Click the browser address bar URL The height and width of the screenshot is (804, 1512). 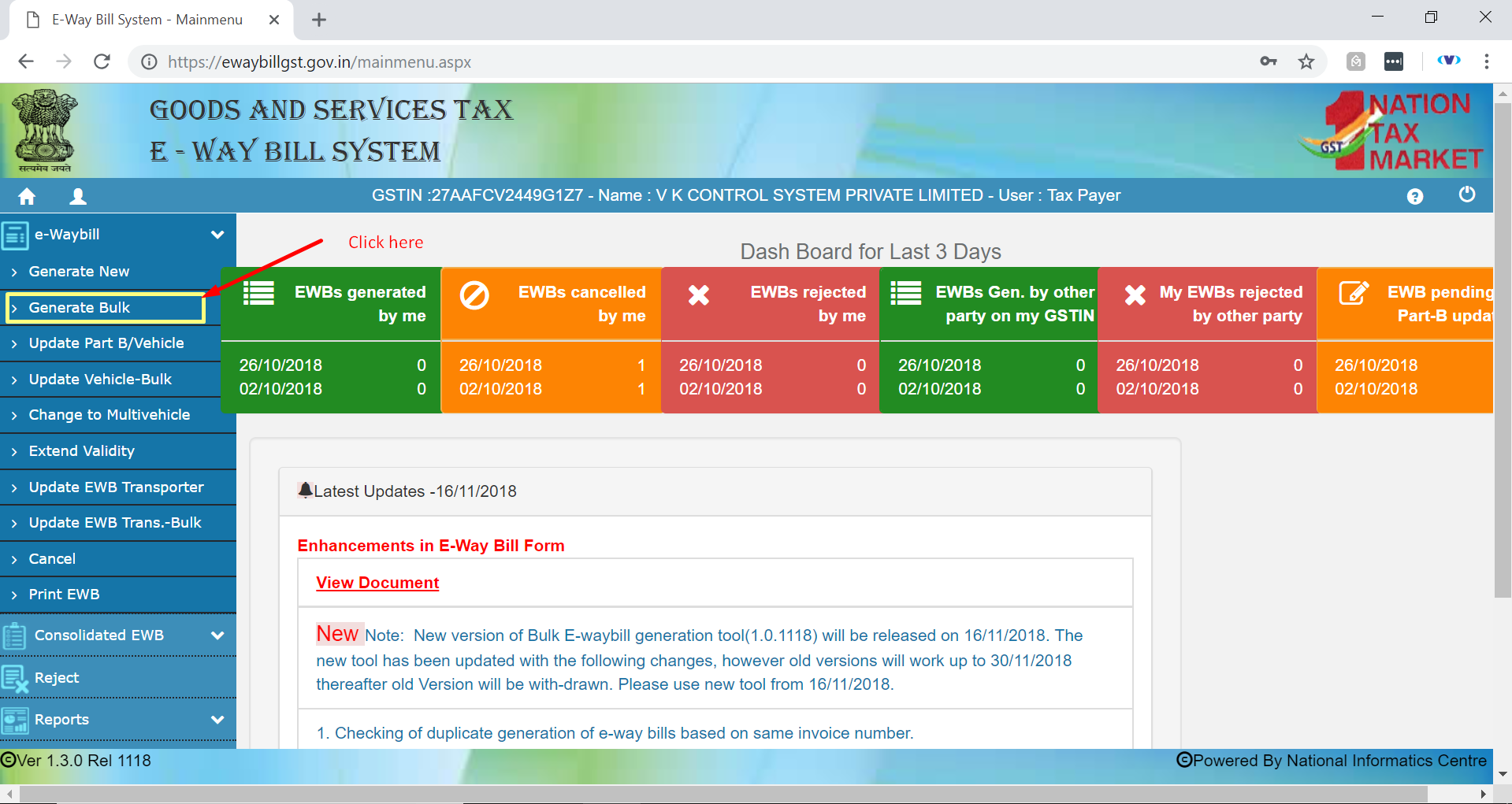[319, 62]
